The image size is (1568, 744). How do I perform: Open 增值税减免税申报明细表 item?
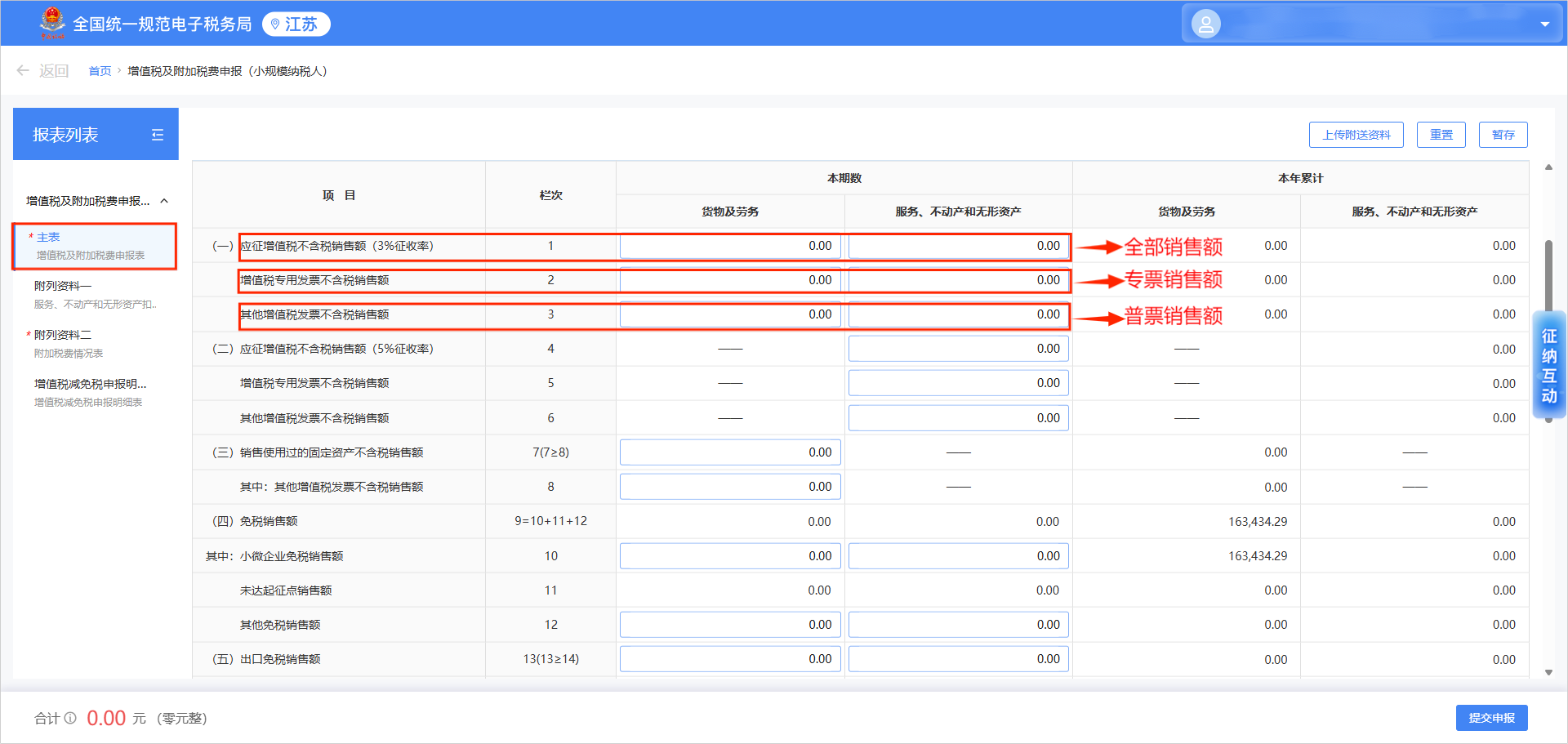pos(95,393)
